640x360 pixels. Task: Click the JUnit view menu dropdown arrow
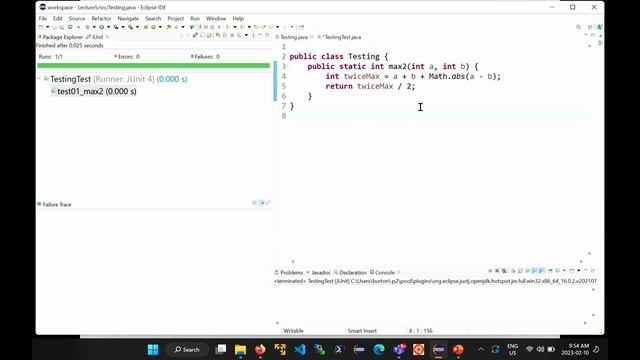[246, 35]
